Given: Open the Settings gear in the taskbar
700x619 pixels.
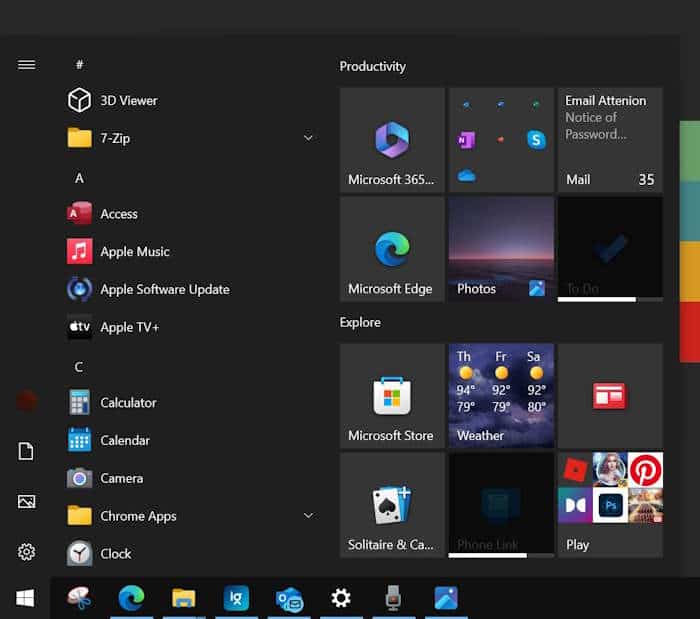Looking at the screenshot, I should (x=341, y=598).
